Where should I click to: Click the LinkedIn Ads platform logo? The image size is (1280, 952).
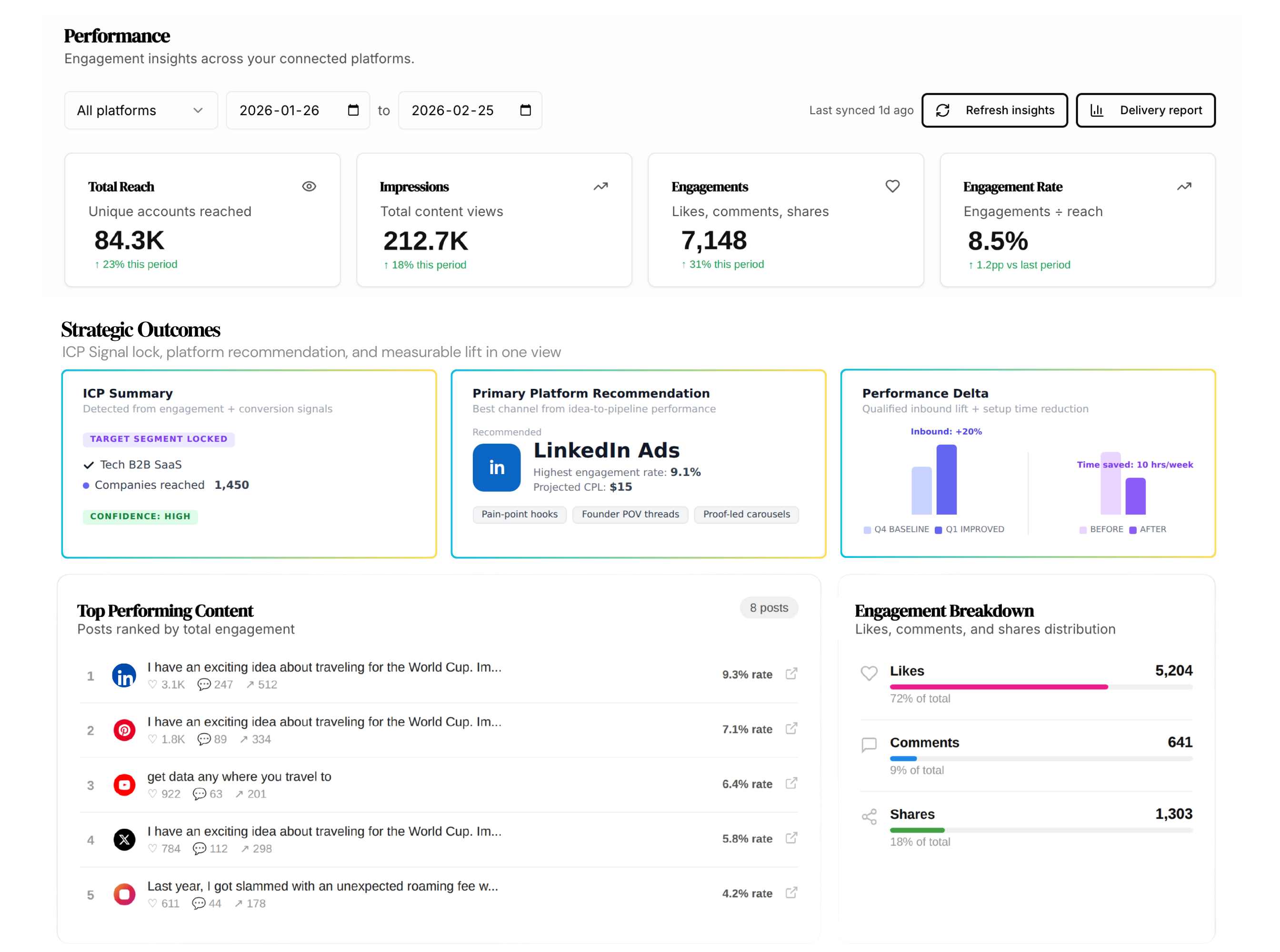(x=497, y=467)
